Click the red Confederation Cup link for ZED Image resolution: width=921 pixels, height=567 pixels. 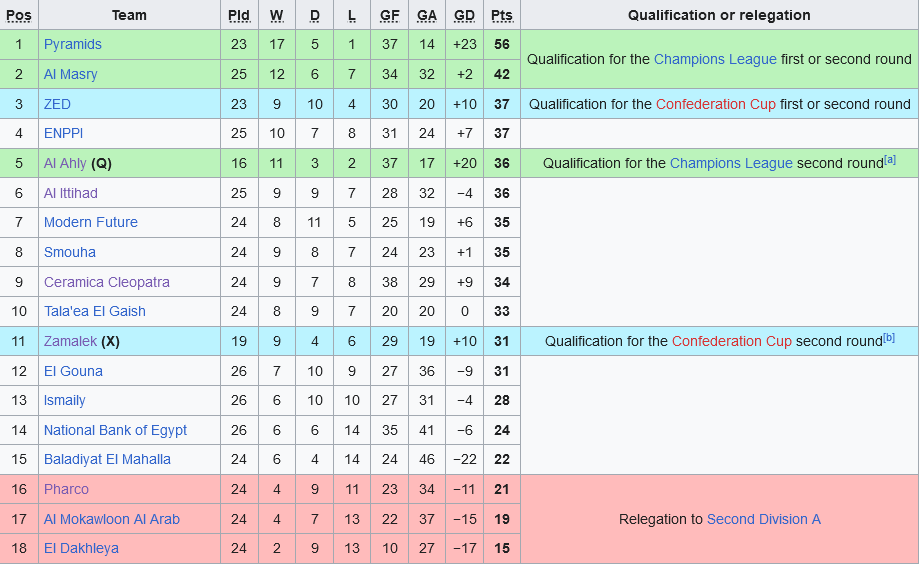tap(715, 105)
